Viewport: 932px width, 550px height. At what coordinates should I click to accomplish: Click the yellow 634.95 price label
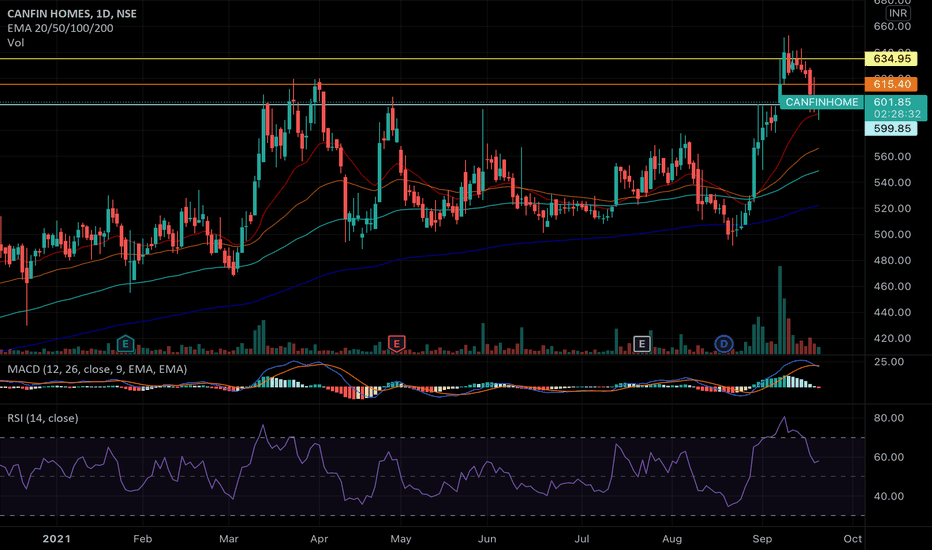[x=891, y=58]
